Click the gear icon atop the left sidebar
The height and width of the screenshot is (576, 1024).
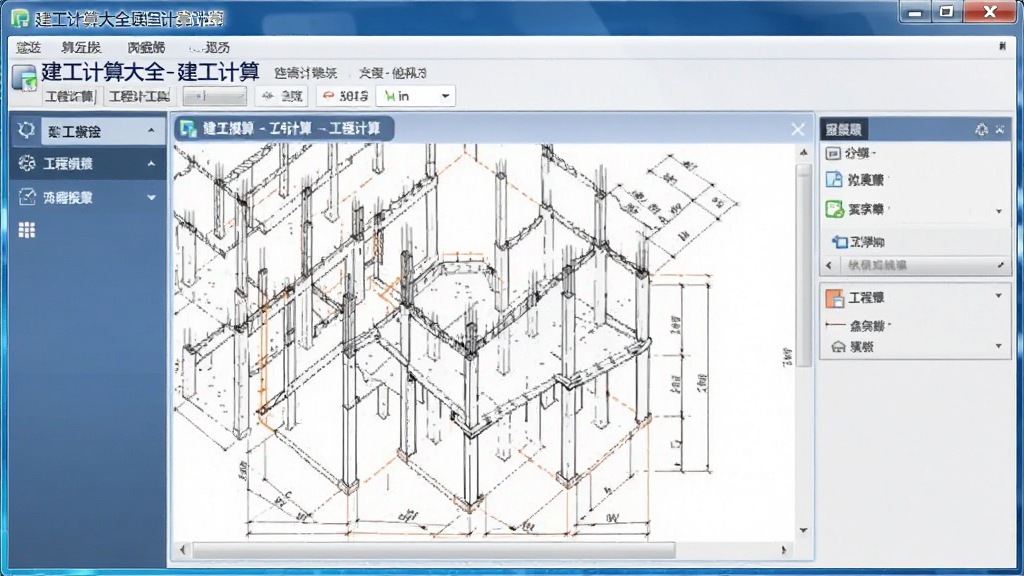tap(26, 130)
